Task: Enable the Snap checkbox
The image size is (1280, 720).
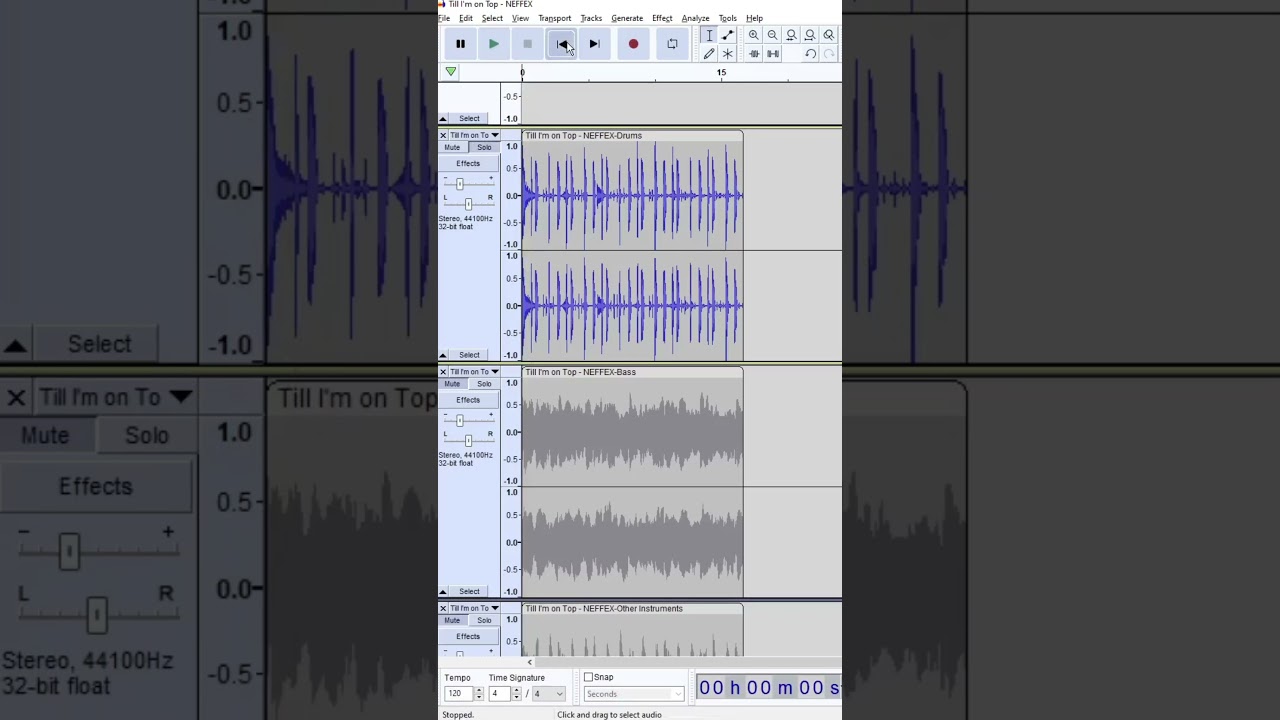Action: (589, 677)
